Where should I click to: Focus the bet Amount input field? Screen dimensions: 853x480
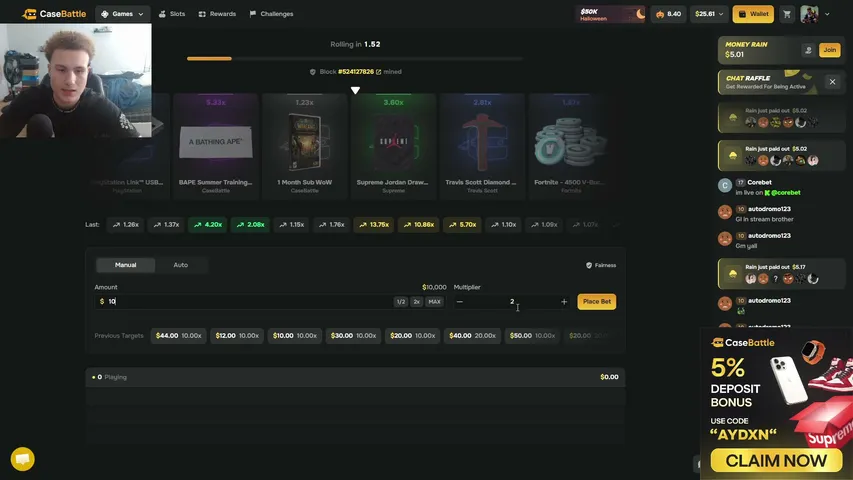[245, 301]
